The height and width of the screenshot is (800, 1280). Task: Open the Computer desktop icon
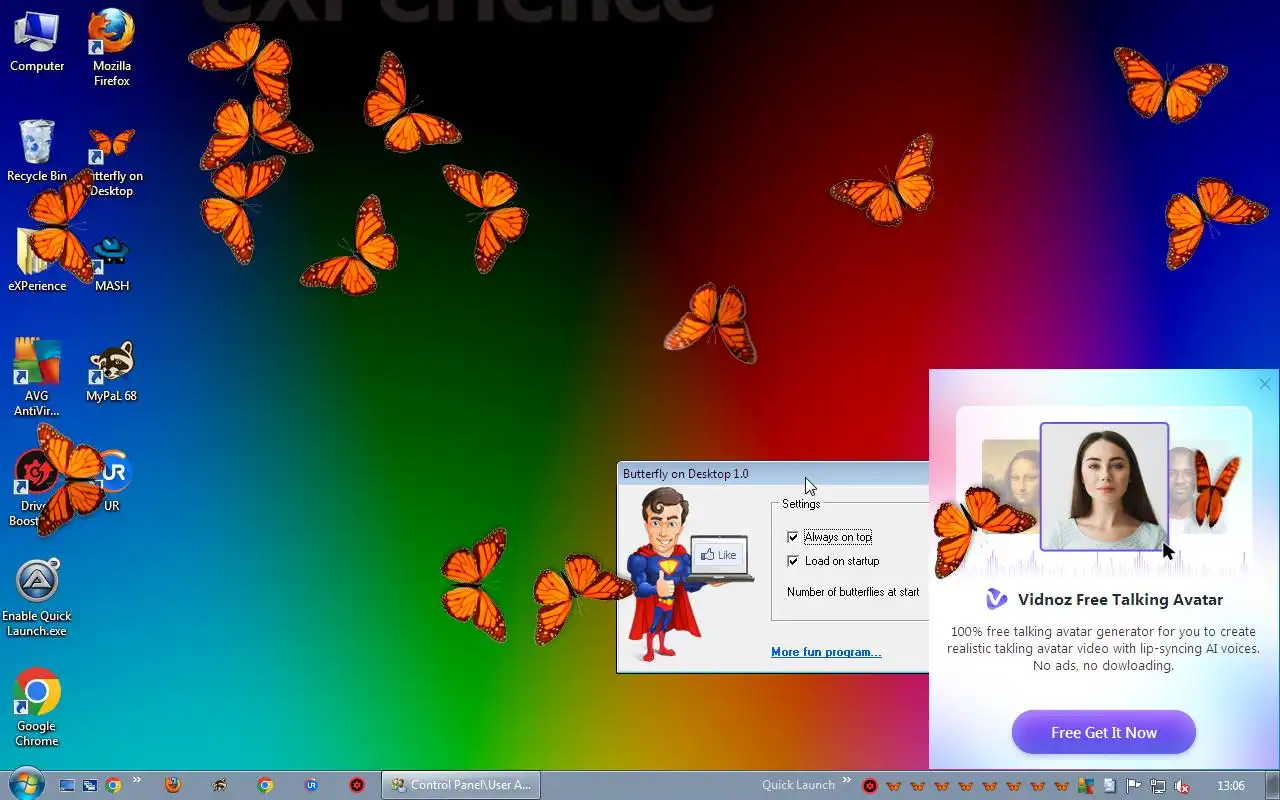[37, 40]
